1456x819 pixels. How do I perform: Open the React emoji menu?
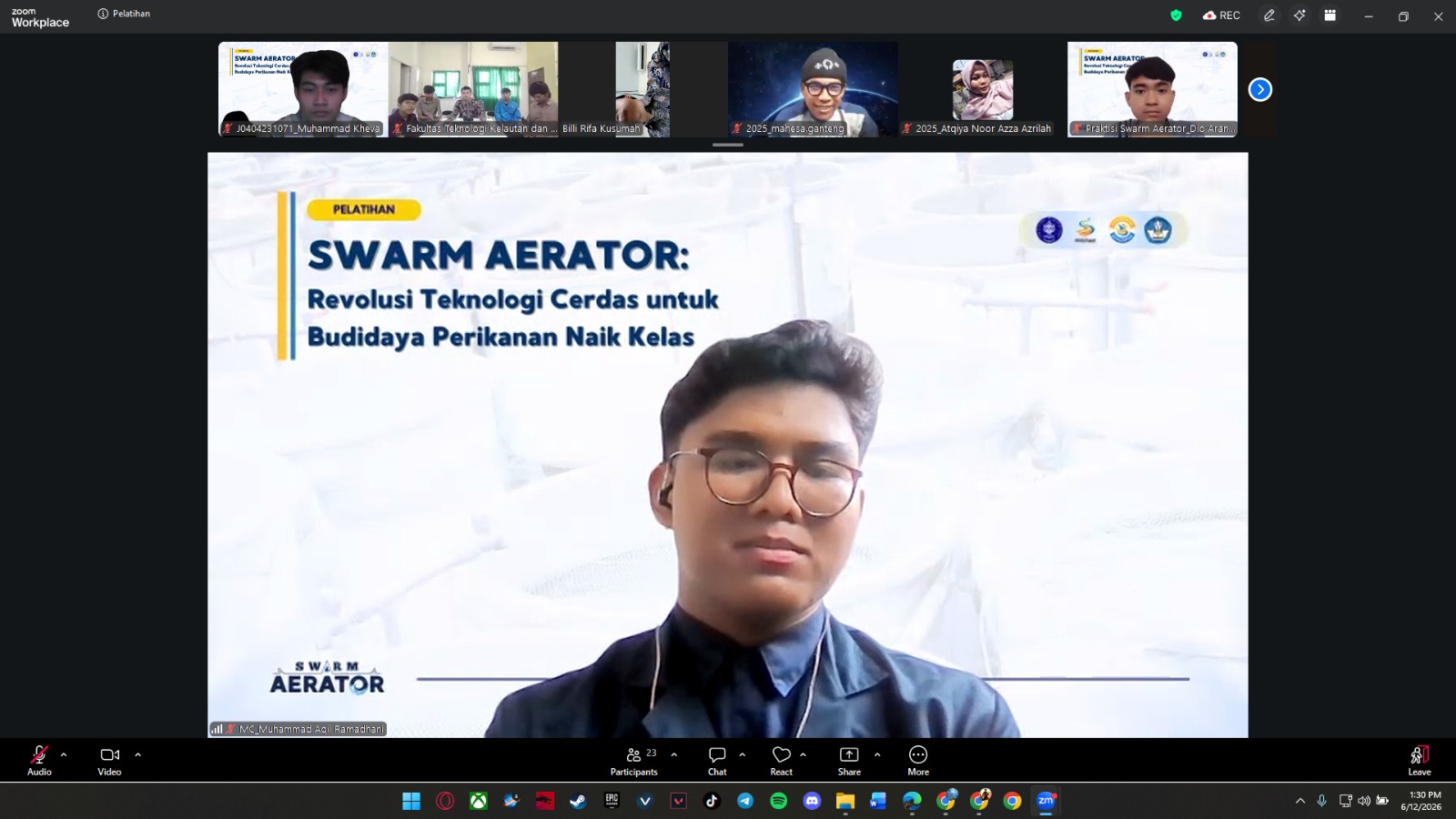(x=781, y=761)
